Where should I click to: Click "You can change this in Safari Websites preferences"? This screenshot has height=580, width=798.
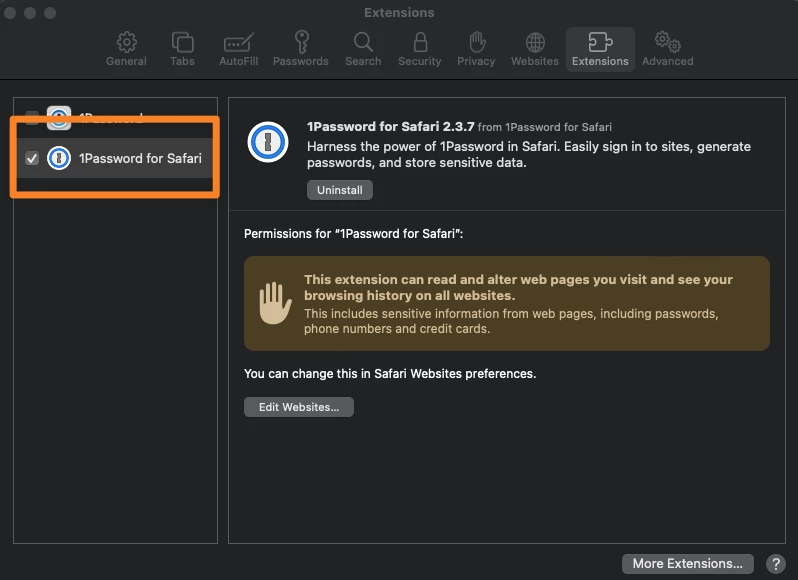tap(390, 374)
